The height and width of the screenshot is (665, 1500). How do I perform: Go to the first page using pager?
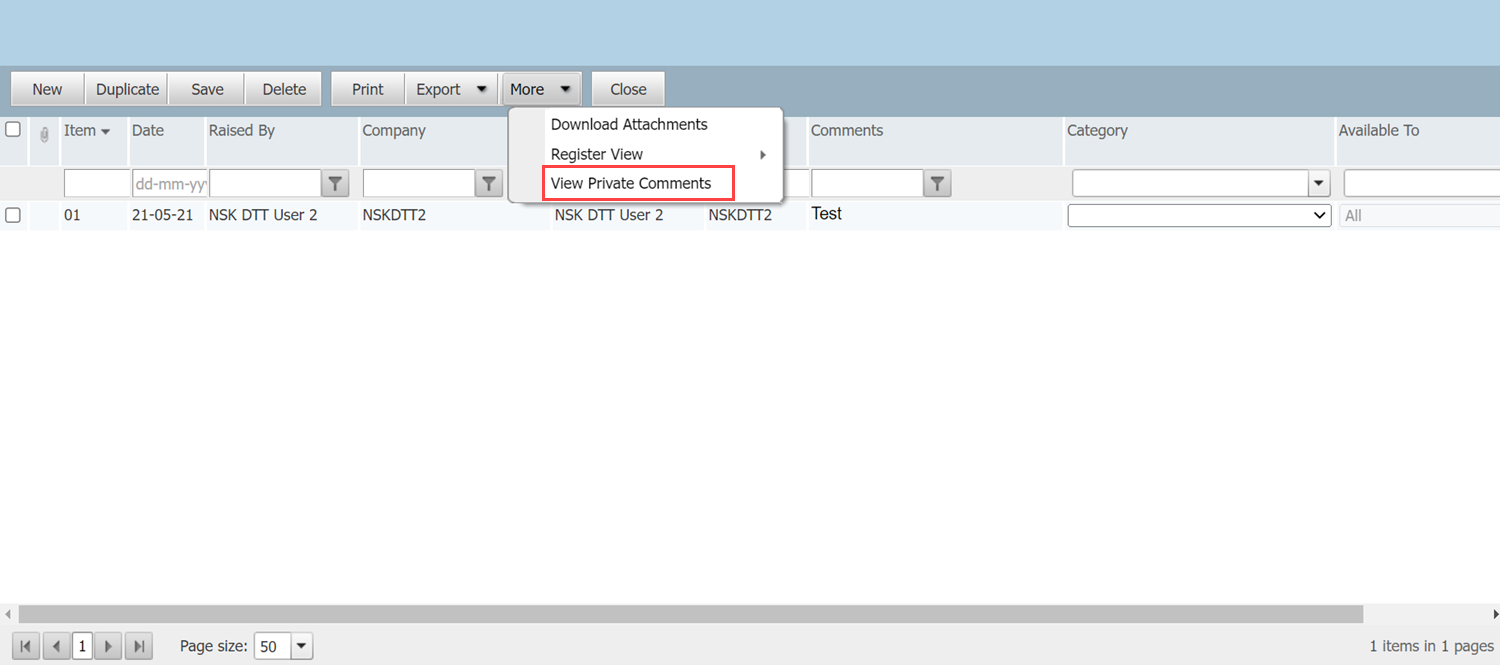coord(26,646)
